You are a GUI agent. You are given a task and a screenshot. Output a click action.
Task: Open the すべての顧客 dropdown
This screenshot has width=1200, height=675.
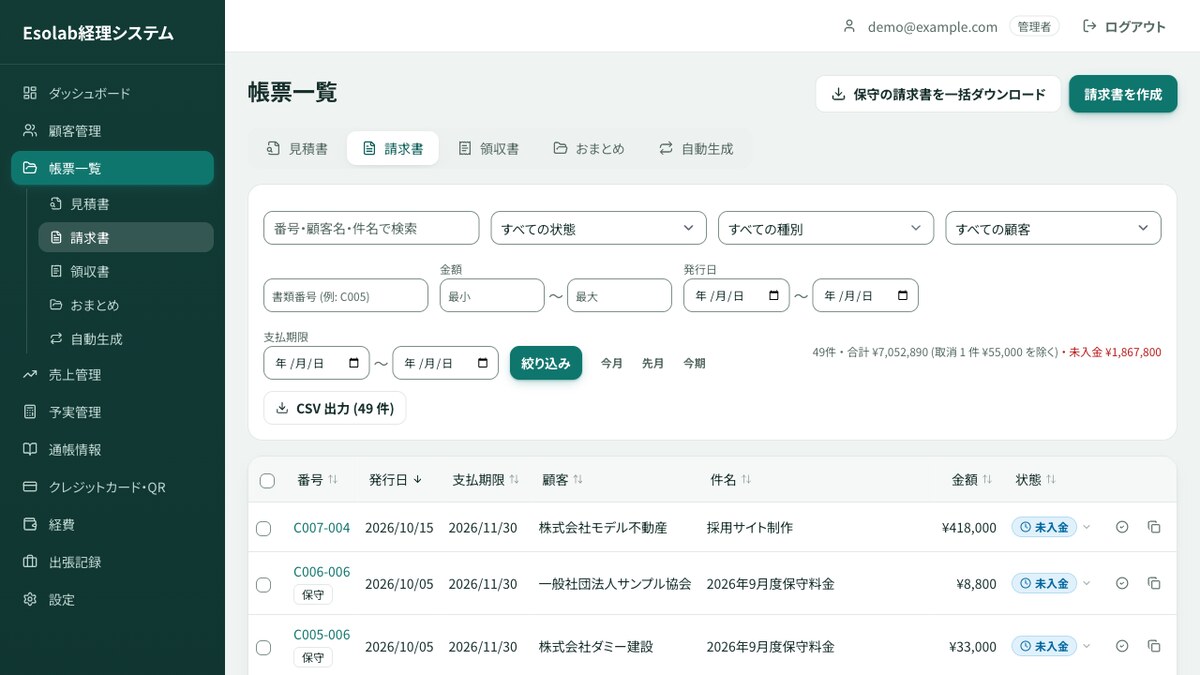[x=1053, y=228]
